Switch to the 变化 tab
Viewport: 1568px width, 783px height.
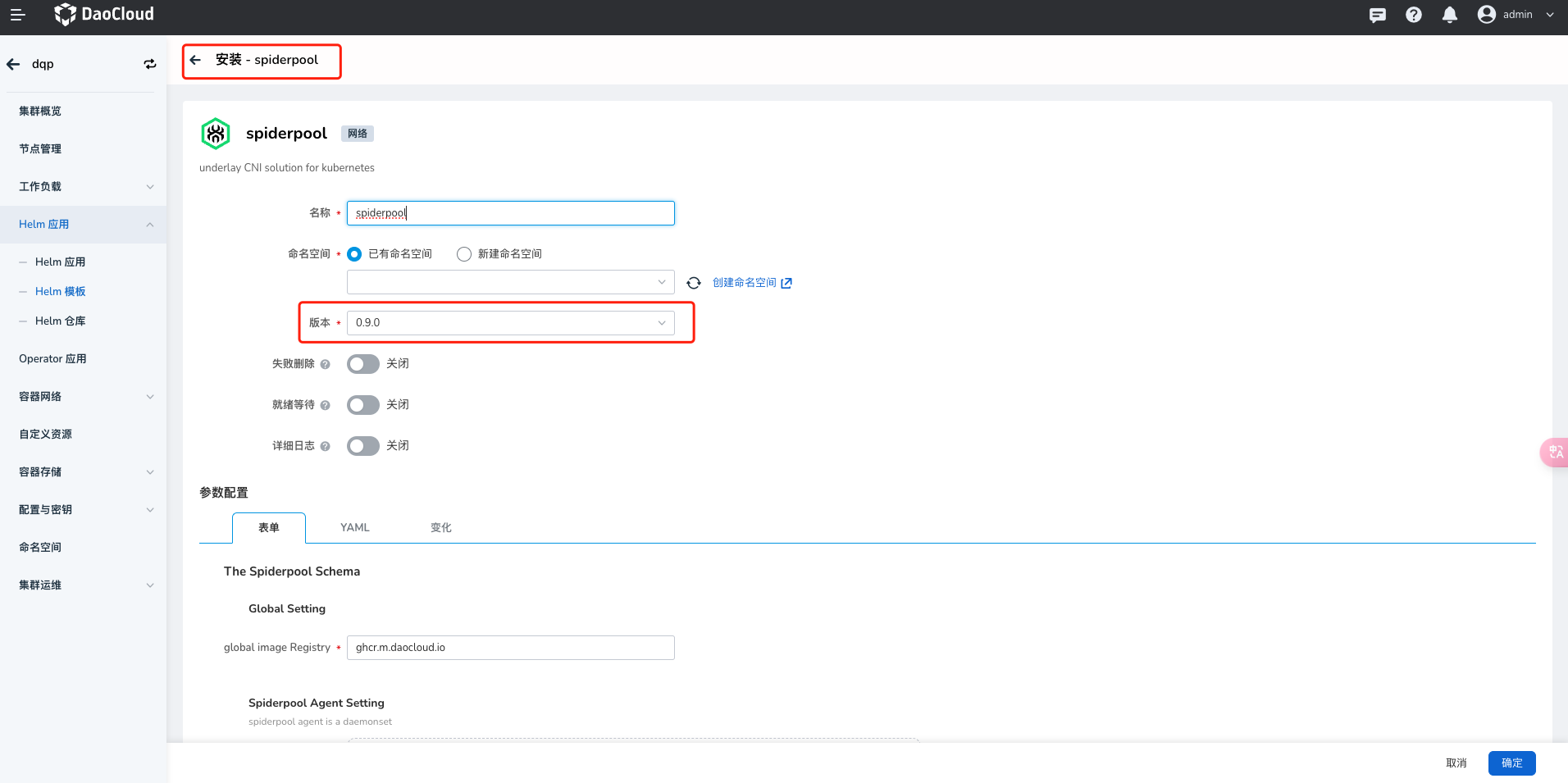tap(441, 527)
